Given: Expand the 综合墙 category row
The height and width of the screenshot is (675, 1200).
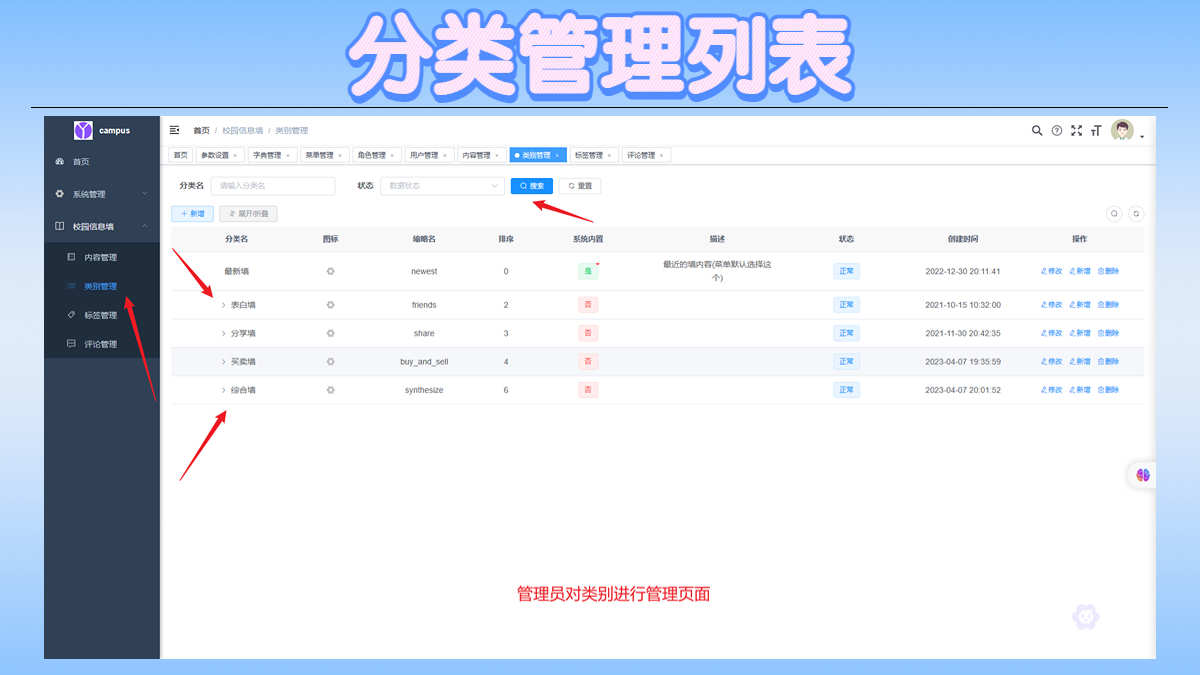Looking at the screenshot, I should (224, 390).
